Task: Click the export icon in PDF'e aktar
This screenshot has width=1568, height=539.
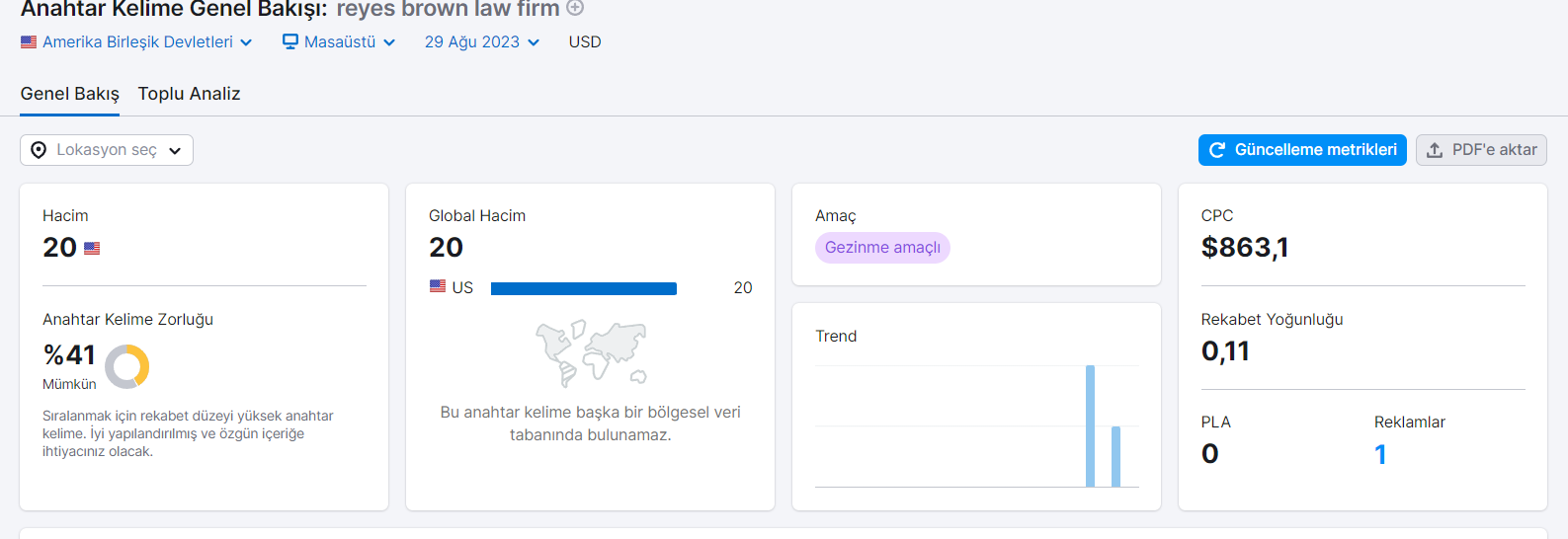Action: click(x=1435, y=150)
